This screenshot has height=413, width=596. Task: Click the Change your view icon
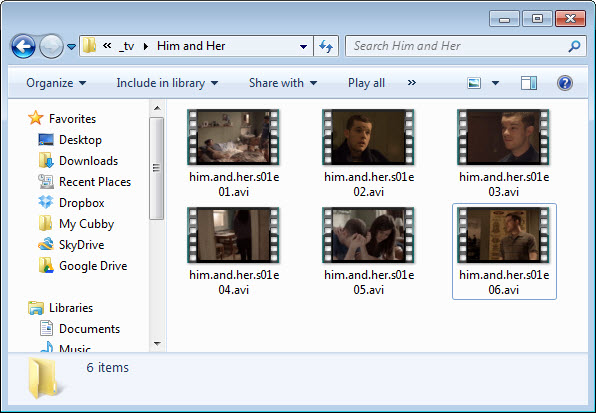[474, 83]
